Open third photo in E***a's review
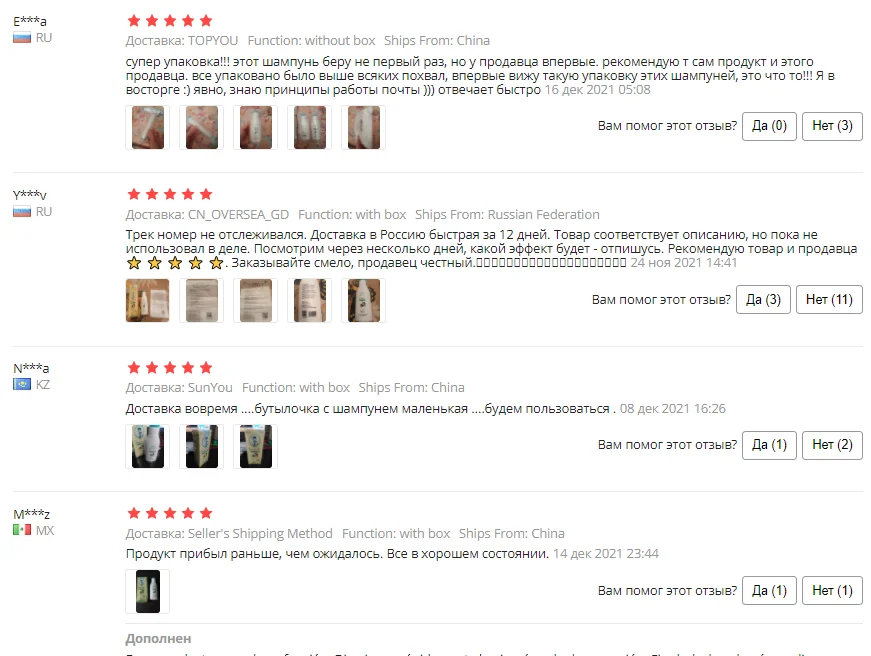Viewport: 871px width, 656px height. pos(256,127)
